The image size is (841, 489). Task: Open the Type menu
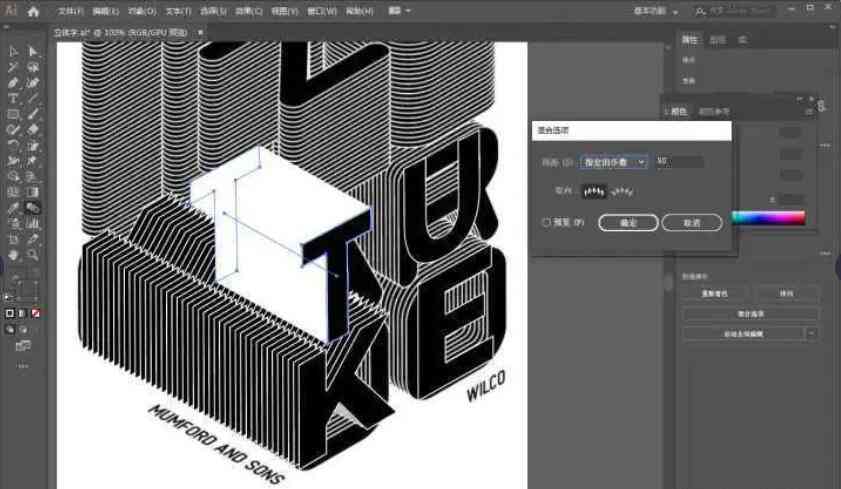click(178, 11)
